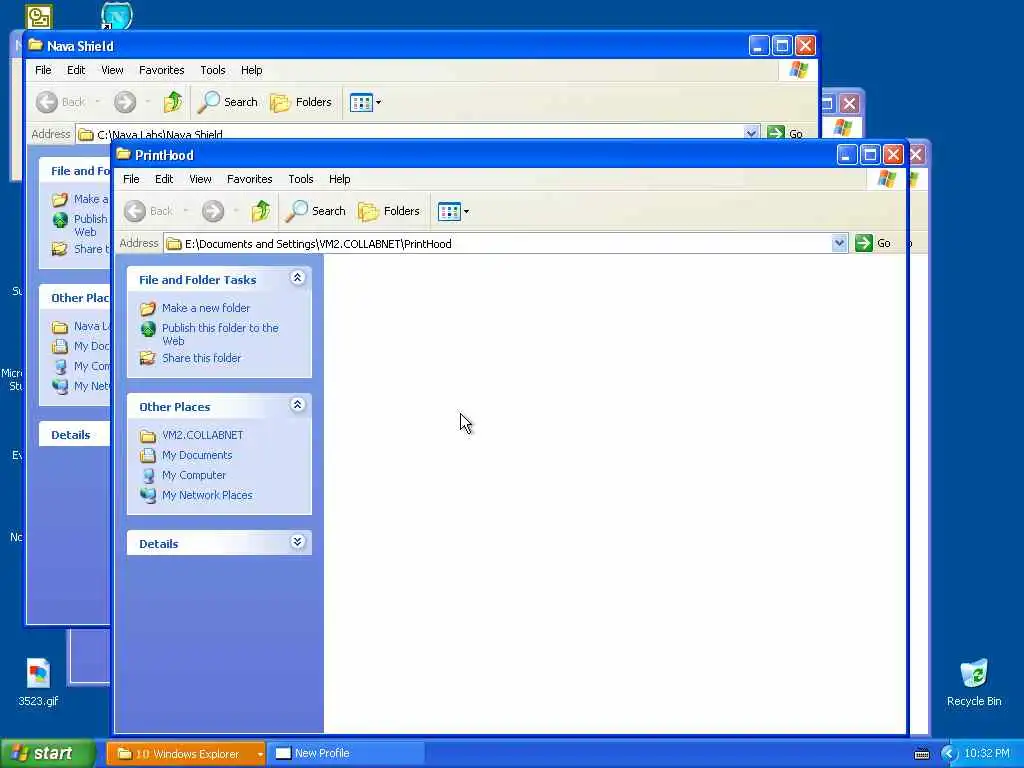Switch to New Profile taskbar item
The height and width of the screenshot is (768, 1024).
[345, 754]
